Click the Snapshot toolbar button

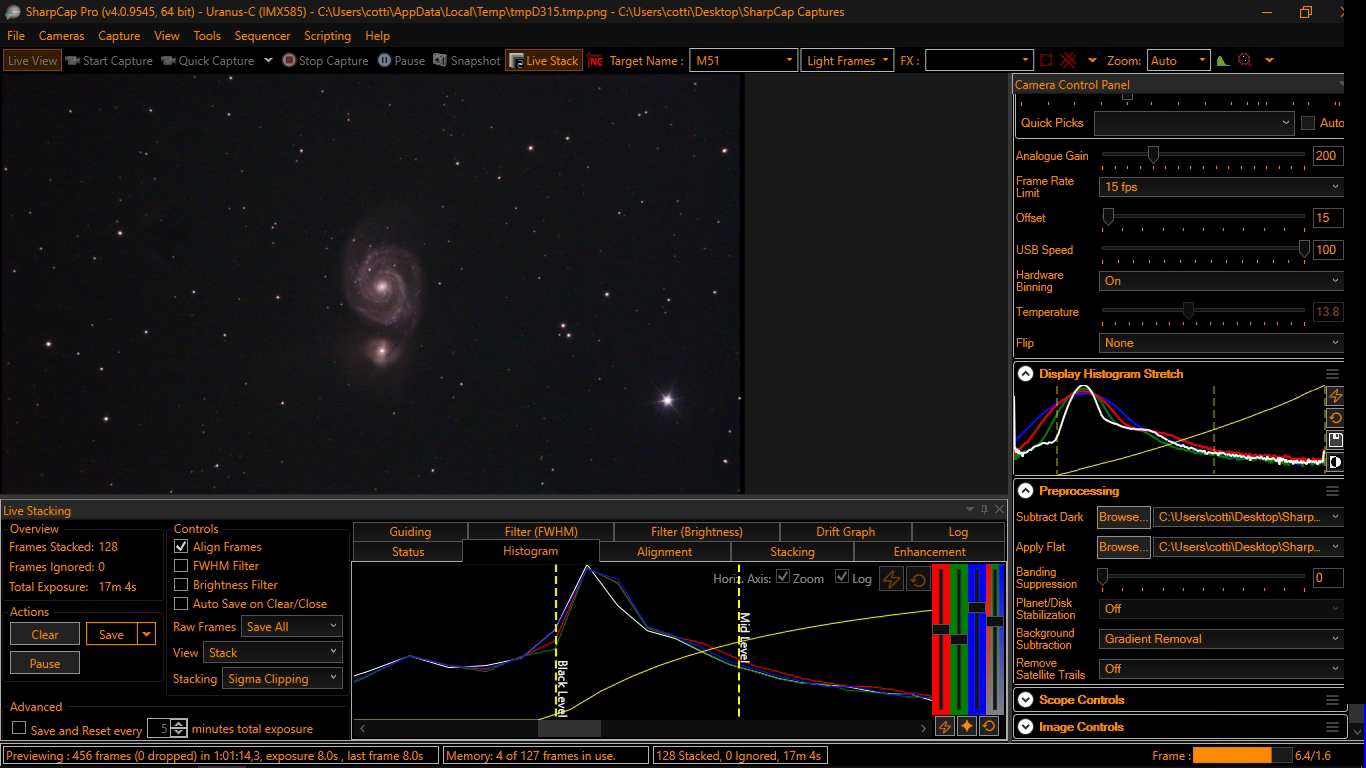click(466, 61)
